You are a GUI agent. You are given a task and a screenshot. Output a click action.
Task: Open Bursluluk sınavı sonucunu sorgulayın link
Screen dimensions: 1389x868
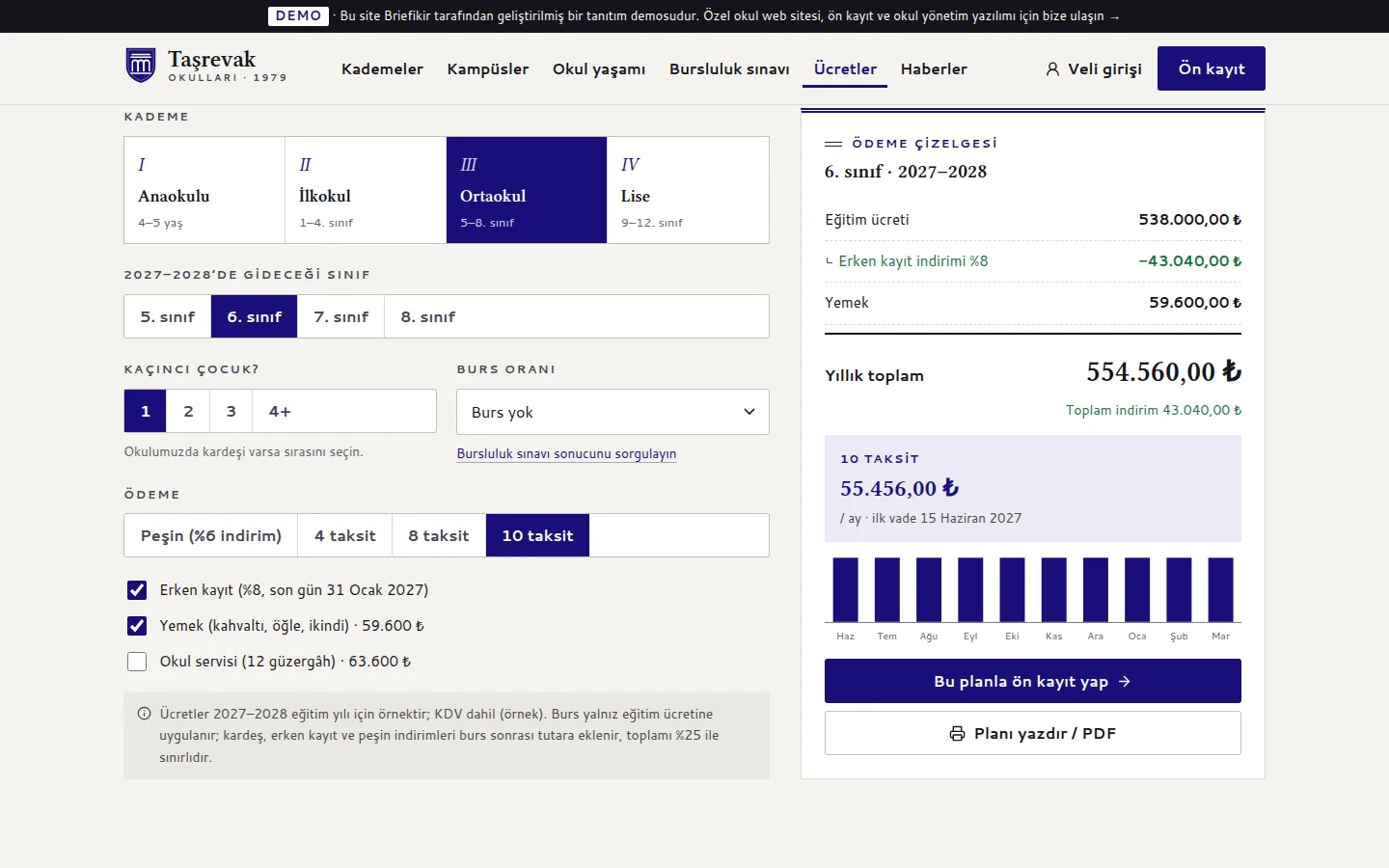point(566,454)
